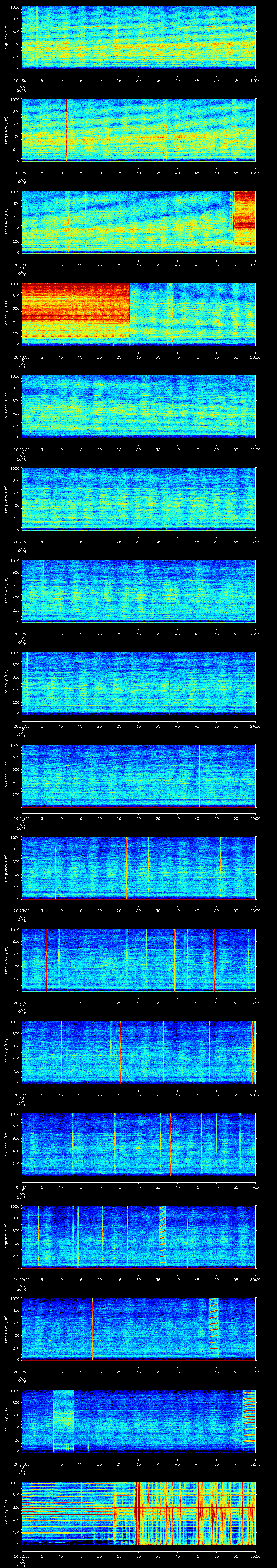This screenshot has width=277, height=1568.
Task: Open the spectrogram panel starting at 20:31:00
Action: click(x=138, y=1421)
